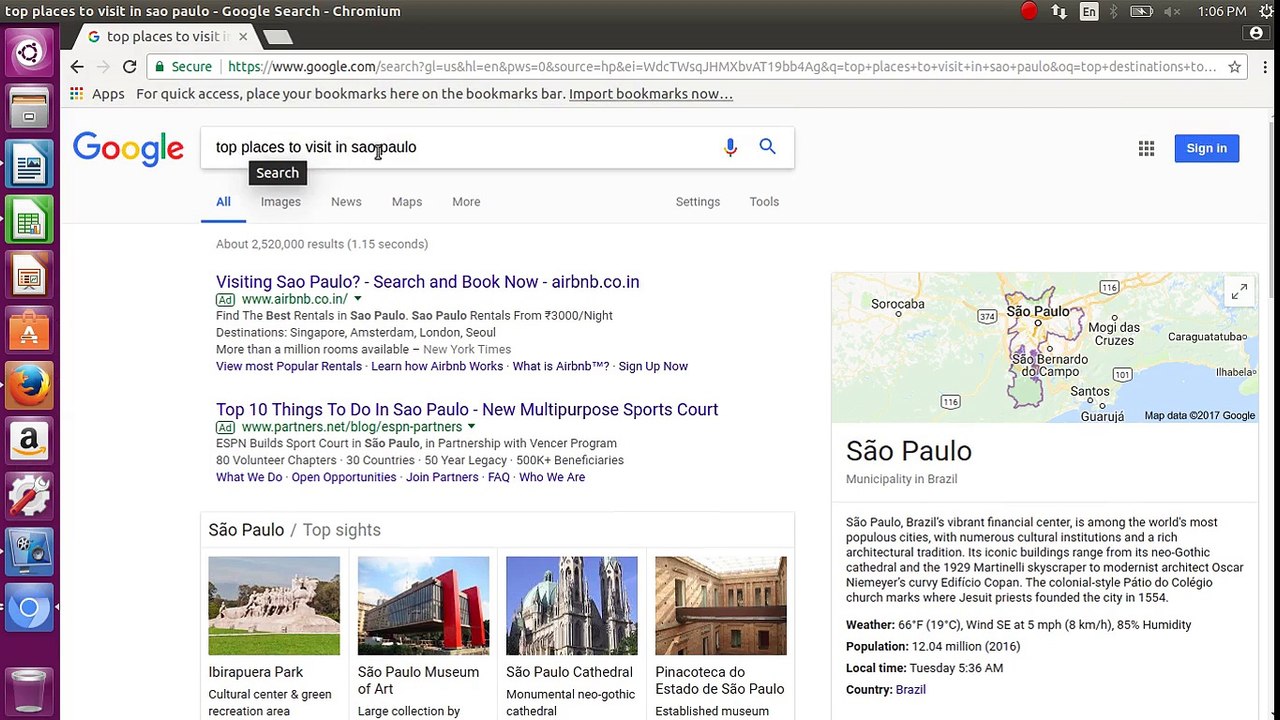Viewport: 1280px width, 720px height.
Task: Reload the current page
Action: (129, 67)
